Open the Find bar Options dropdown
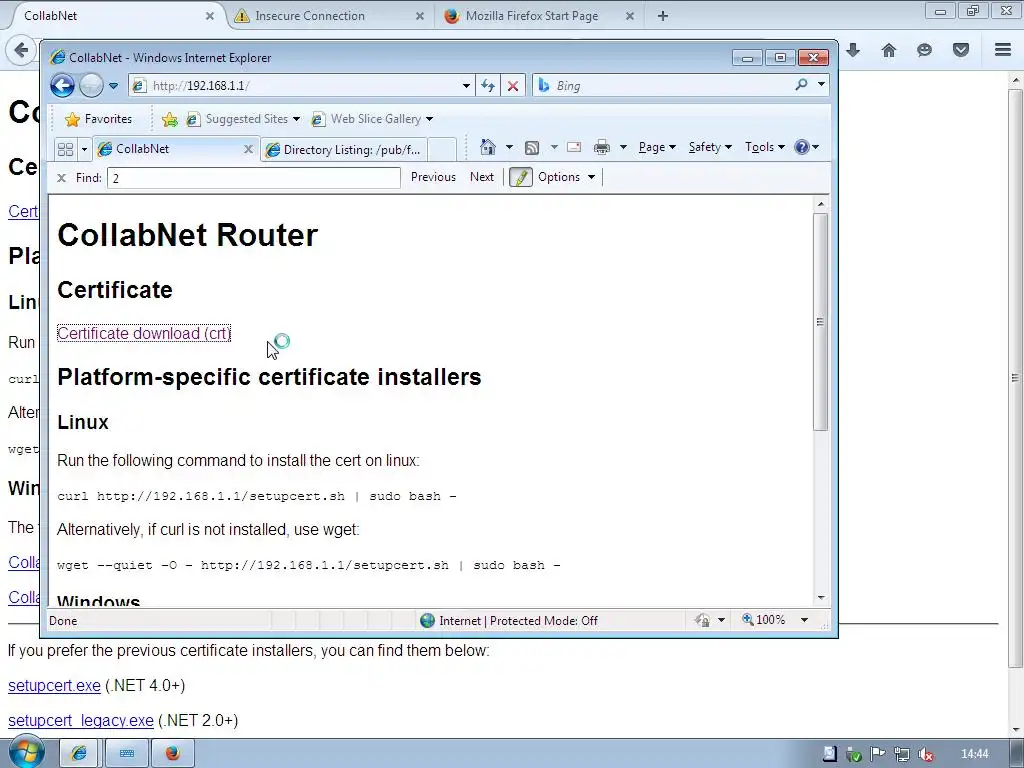Viewport: 1024px width, 768px height. point(566,177)
